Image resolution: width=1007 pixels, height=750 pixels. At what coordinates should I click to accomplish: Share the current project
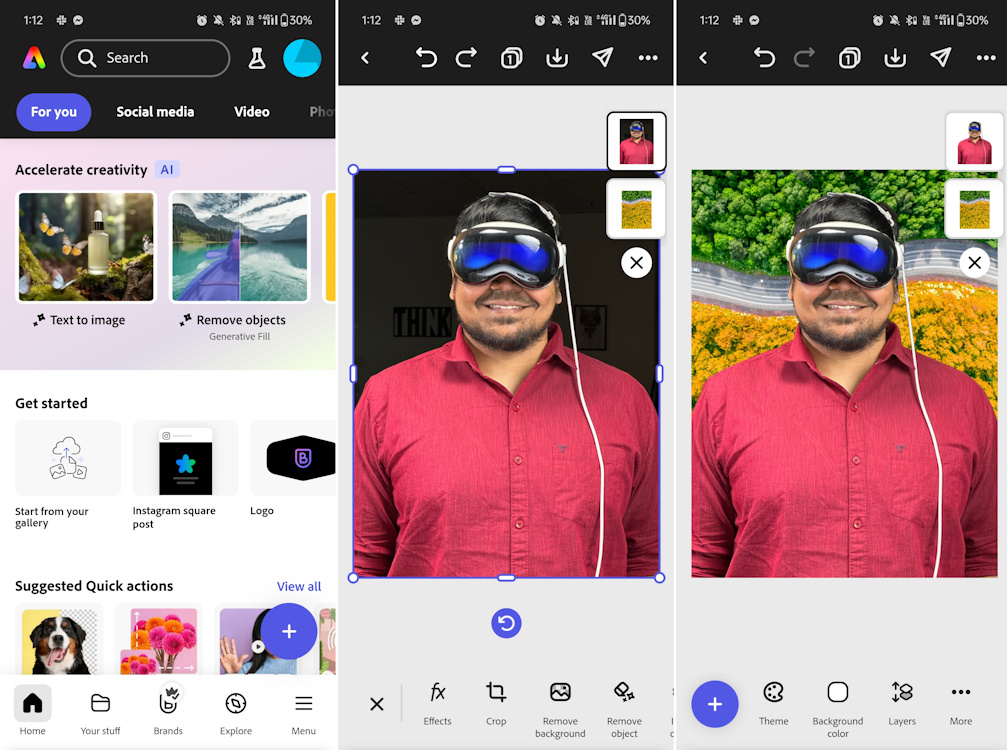pyautogui.click(x=602, y=57)
